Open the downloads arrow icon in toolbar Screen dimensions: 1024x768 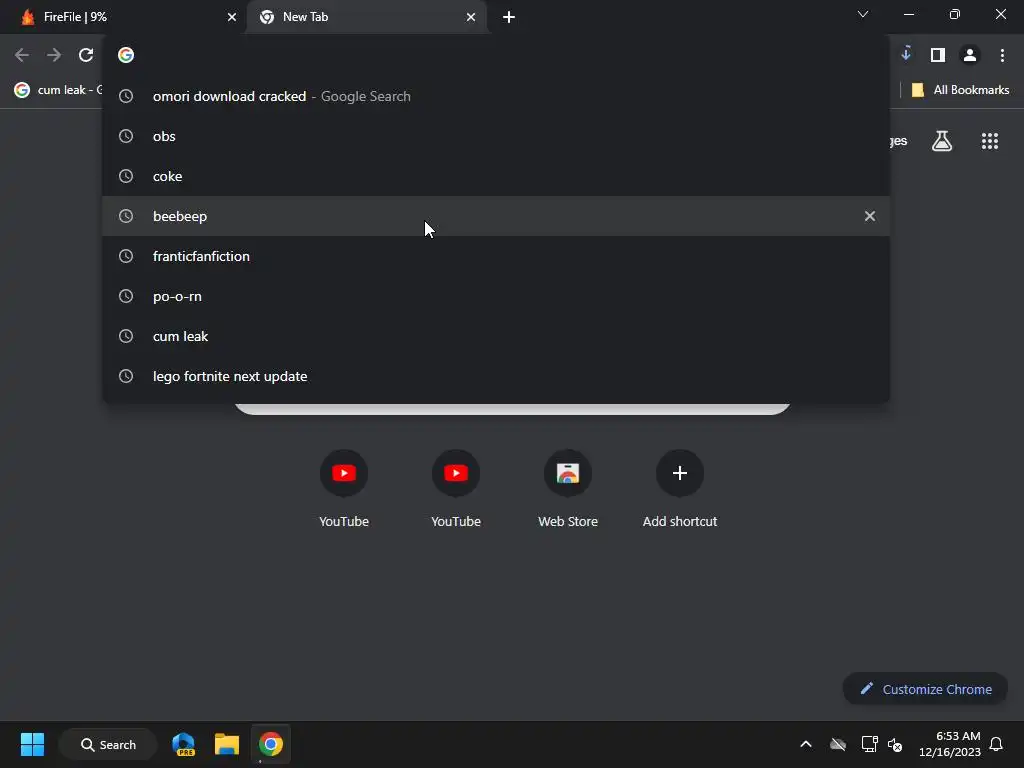(906, 54)
